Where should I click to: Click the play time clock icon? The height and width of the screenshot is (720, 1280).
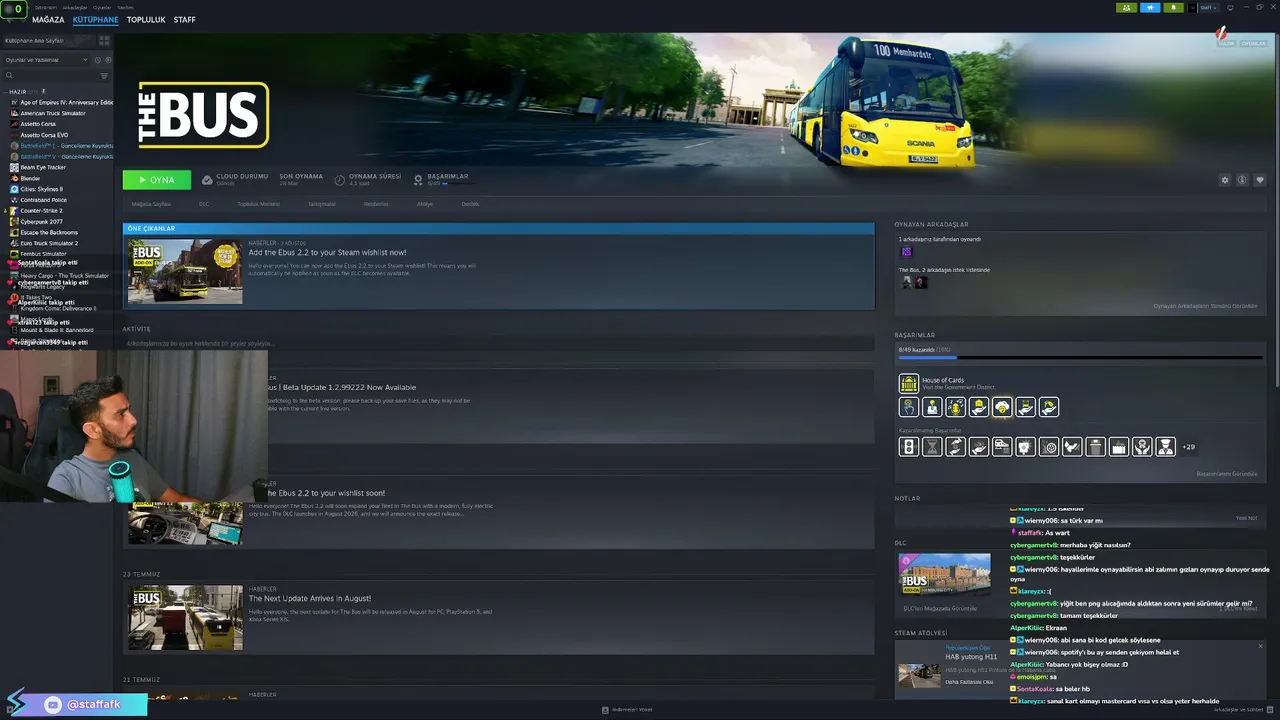[x=340, y=180]
